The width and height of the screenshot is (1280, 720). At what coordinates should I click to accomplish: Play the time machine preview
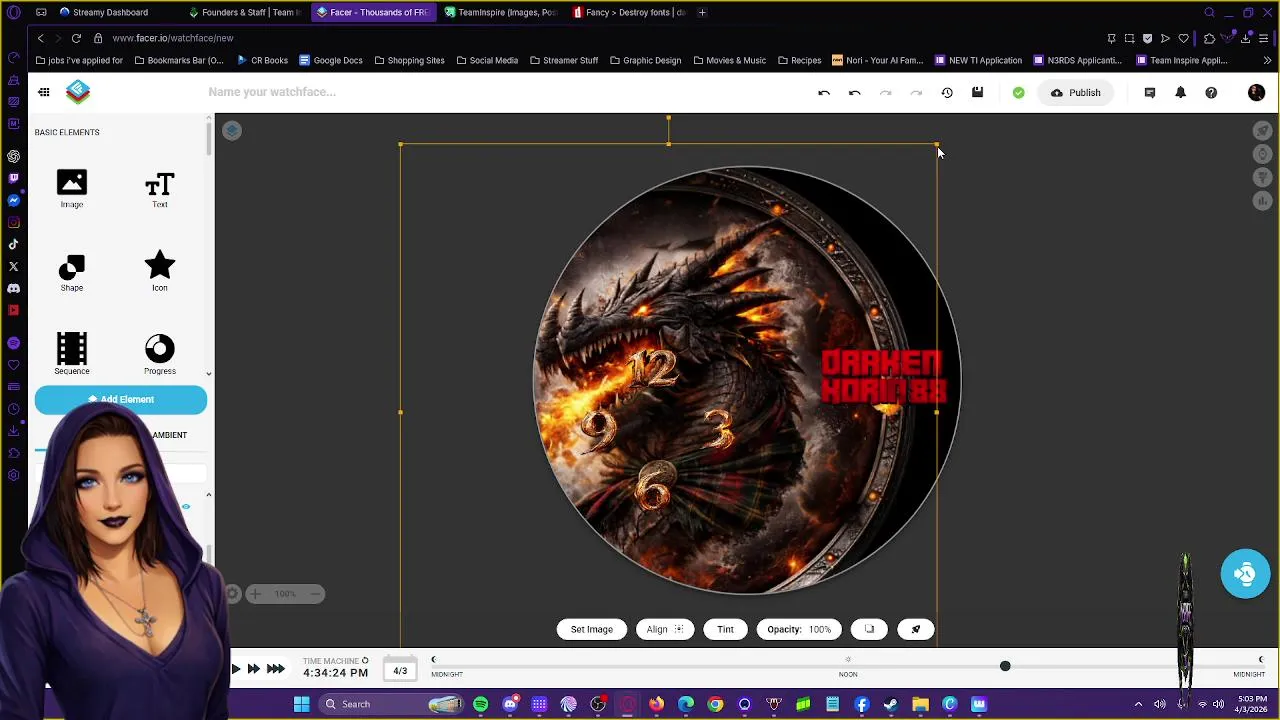236,669
